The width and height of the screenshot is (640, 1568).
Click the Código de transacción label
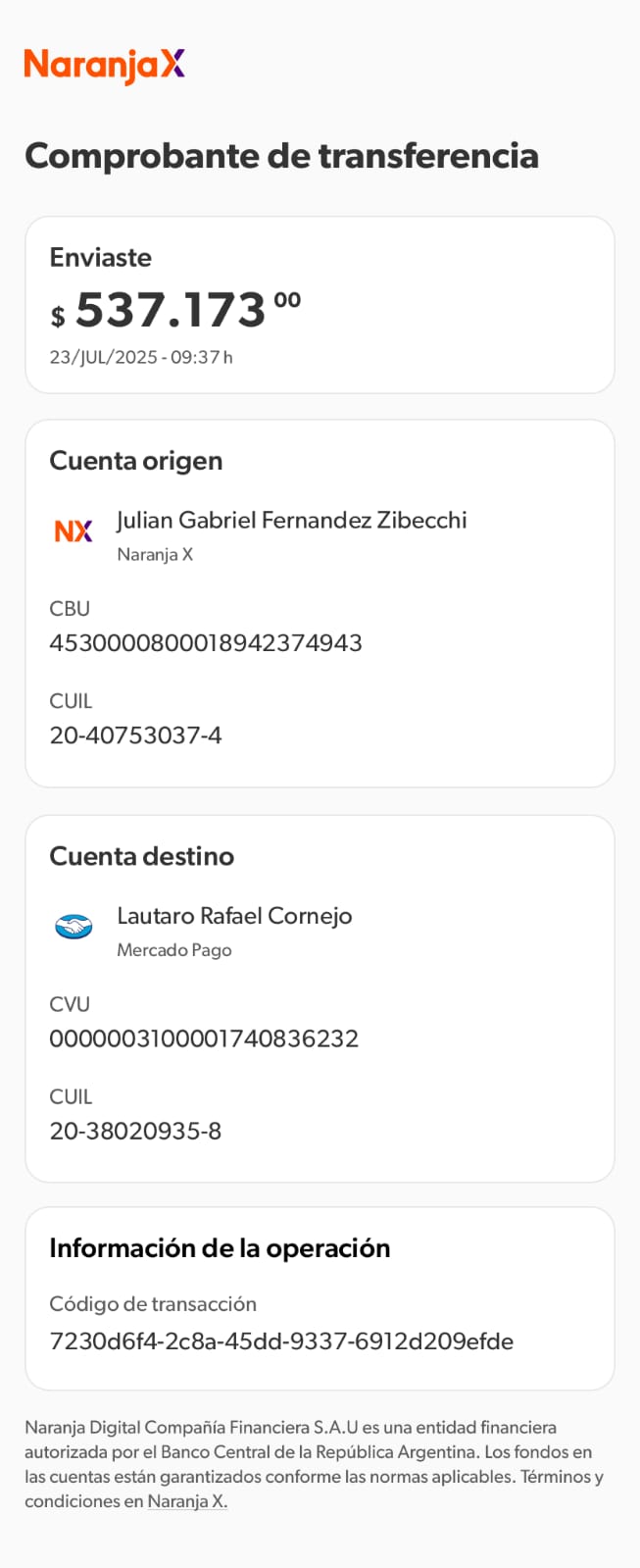tap(153, 1303)
